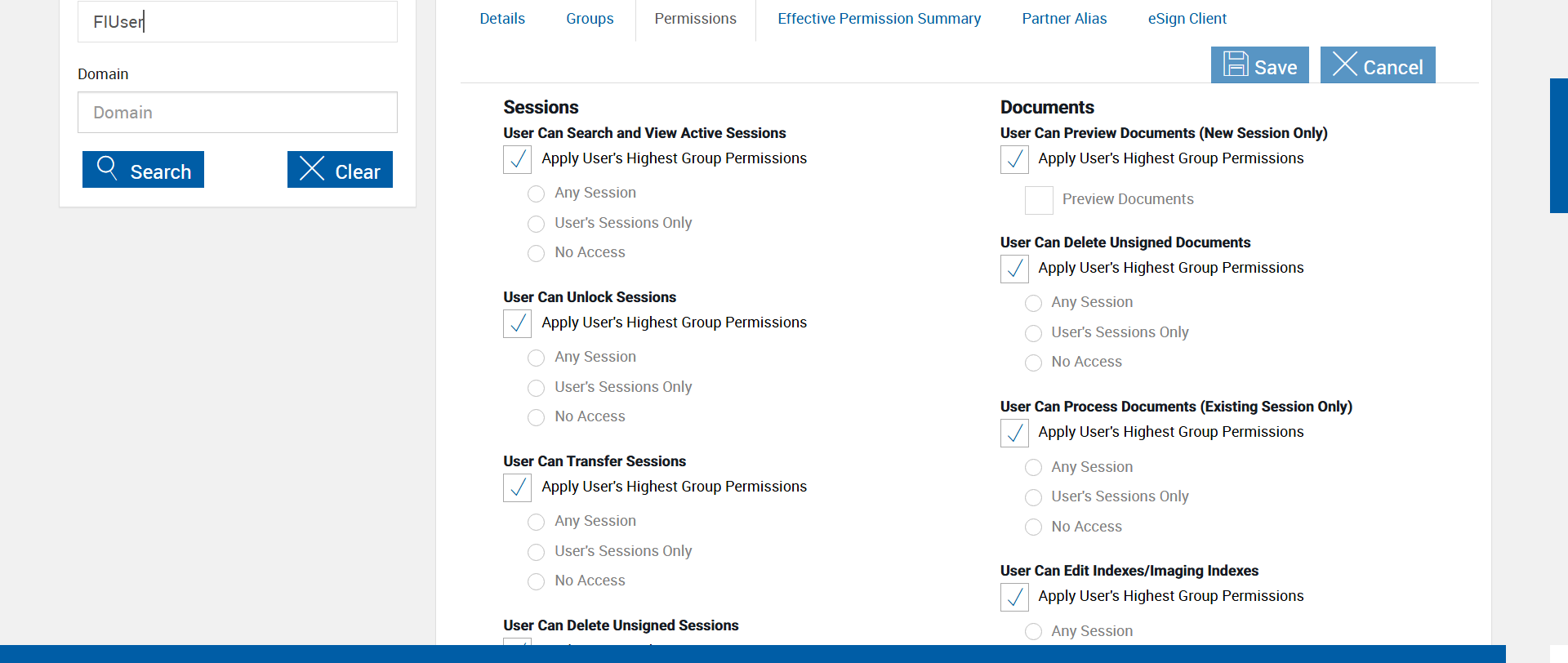Check the Preview Documents checkbox
The height and width of the screenshot is (663, 1568).
(x=1039, y=200)
